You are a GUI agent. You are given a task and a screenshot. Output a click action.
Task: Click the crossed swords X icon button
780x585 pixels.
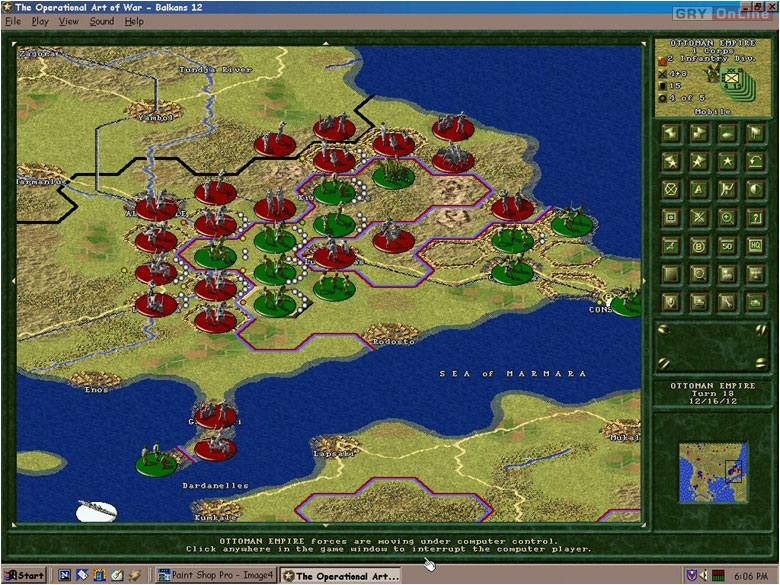coord(699,218)
